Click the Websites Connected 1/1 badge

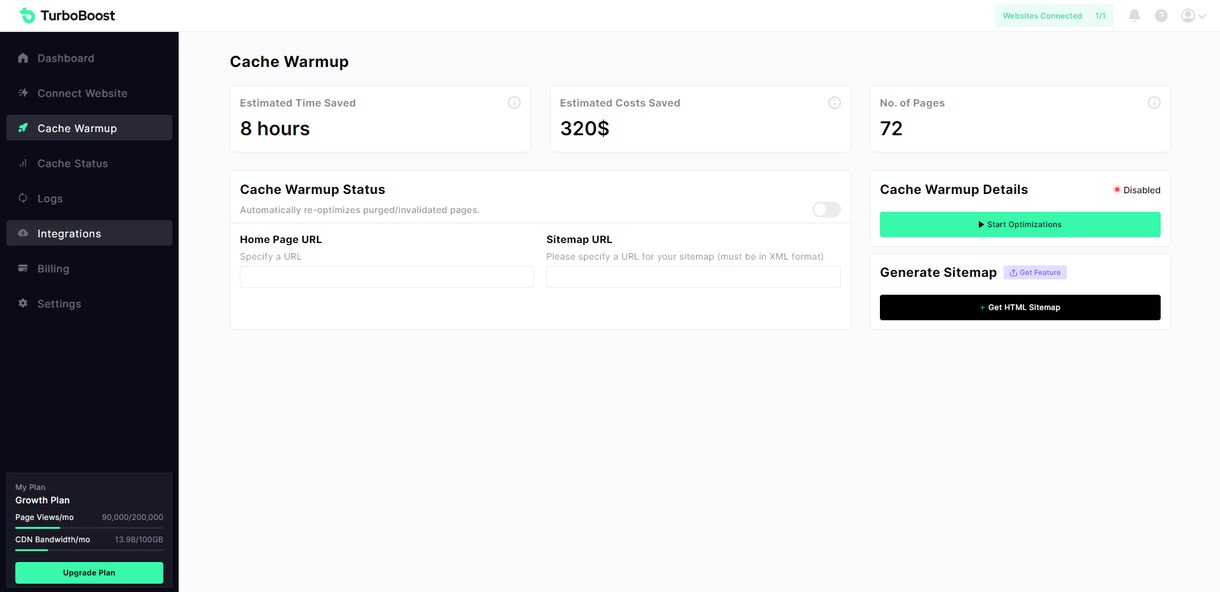(x=1054, y=16)
